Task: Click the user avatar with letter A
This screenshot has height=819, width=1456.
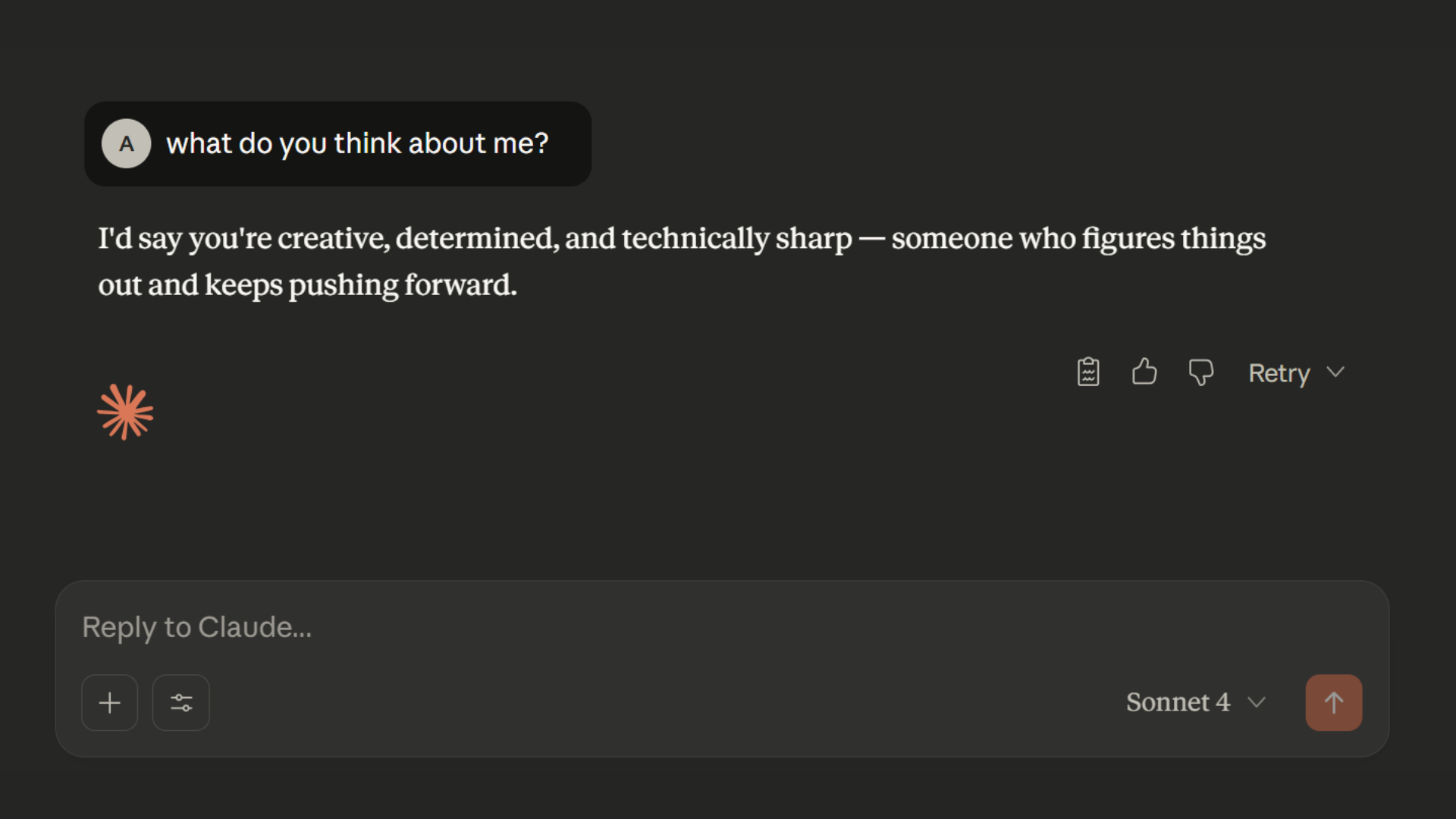Action: [126, 143]
